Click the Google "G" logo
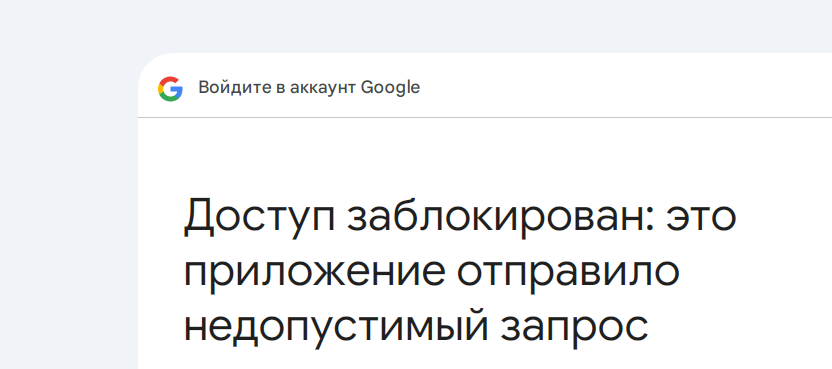Screen dimensions: 832x369 click(170, 89)
